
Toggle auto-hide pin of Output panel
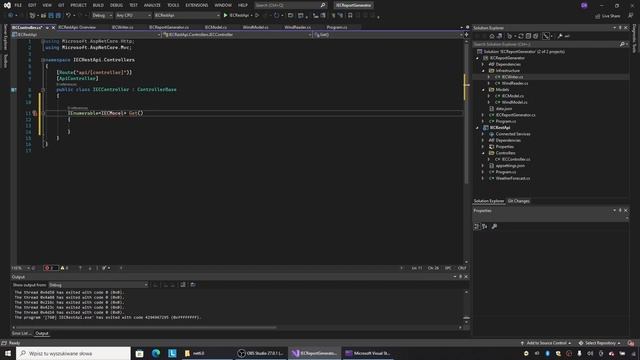click(460, 277)
